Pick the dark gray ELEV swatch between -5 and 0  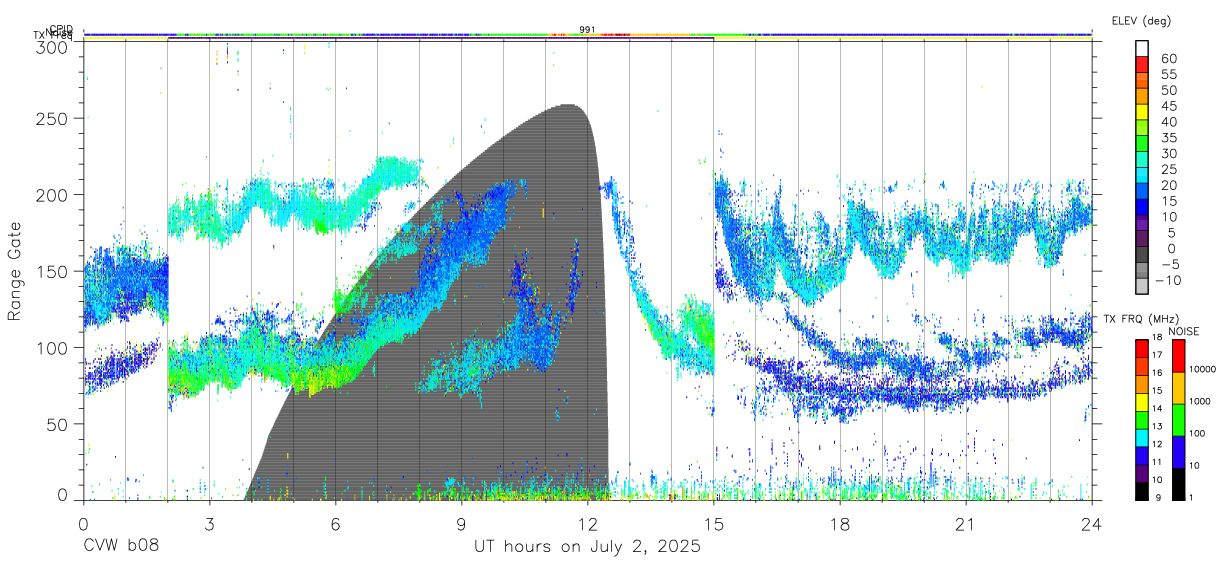click(1143, 255)
